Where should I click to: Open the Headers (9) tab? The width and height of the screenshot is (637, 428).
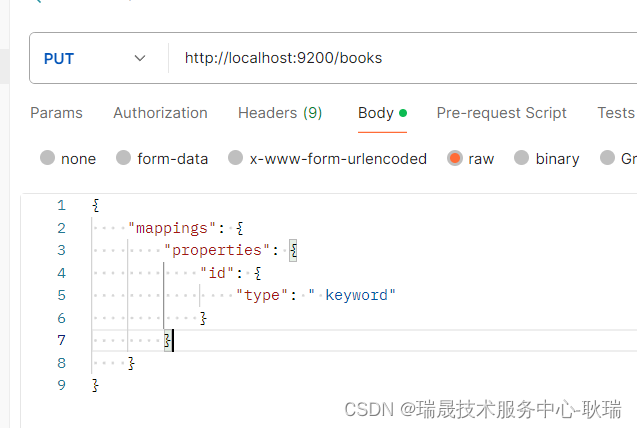[280, 113]
